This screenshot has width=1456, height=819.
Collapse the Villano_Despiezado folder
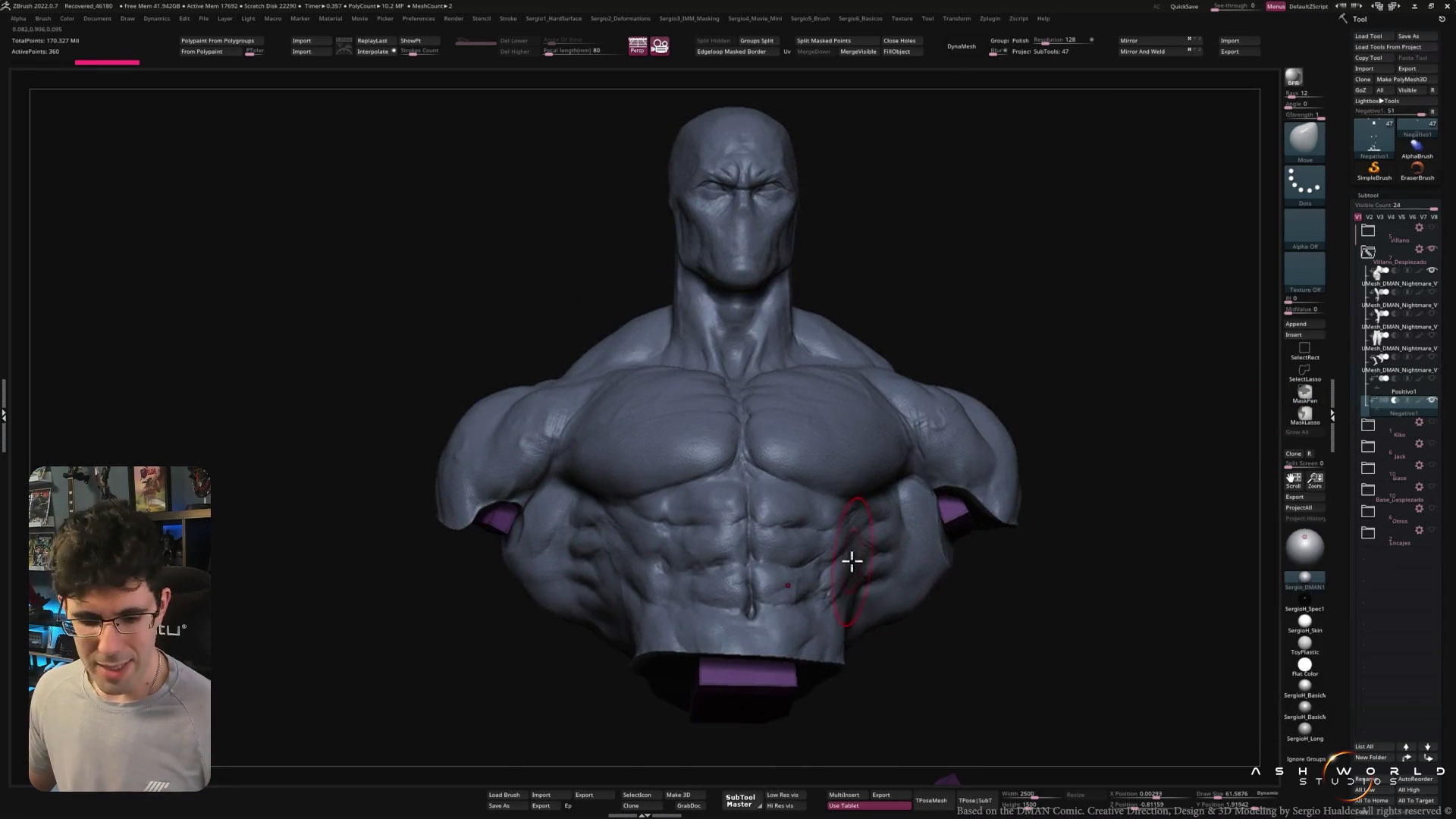(x=1368, y=252)
